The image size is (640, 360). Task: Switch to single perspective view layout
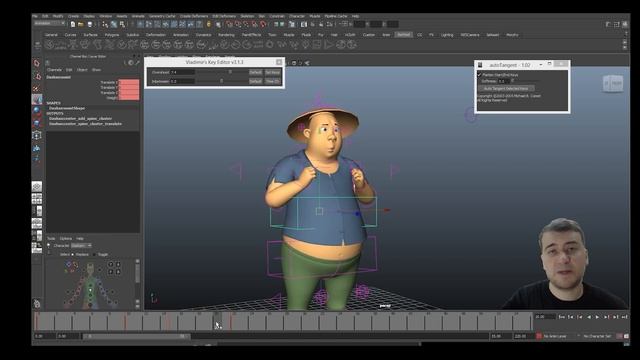tap(37, 187)
